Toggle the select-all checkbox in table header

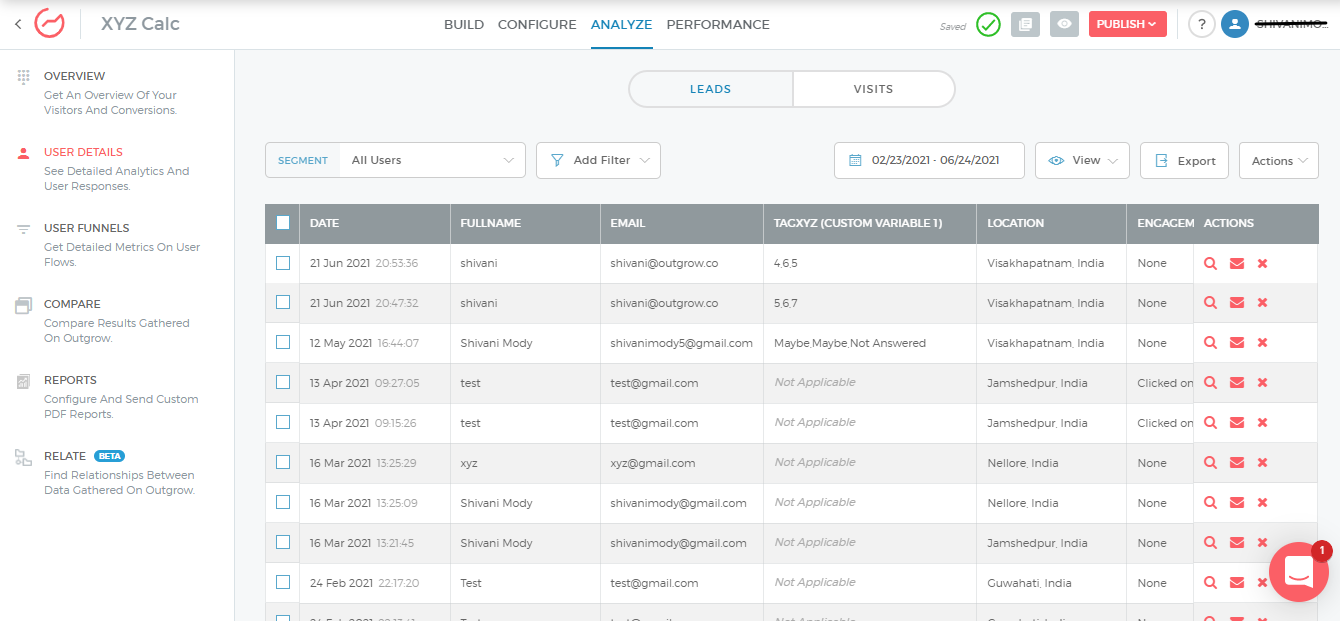point(283,223)
